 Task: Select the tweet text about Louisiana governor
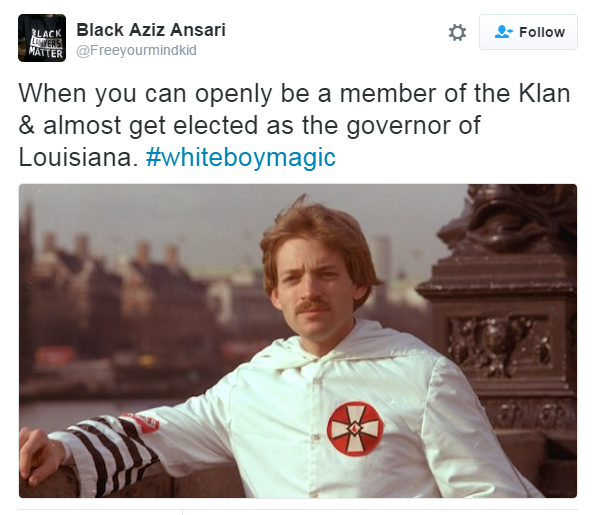(x=294, y=125)
